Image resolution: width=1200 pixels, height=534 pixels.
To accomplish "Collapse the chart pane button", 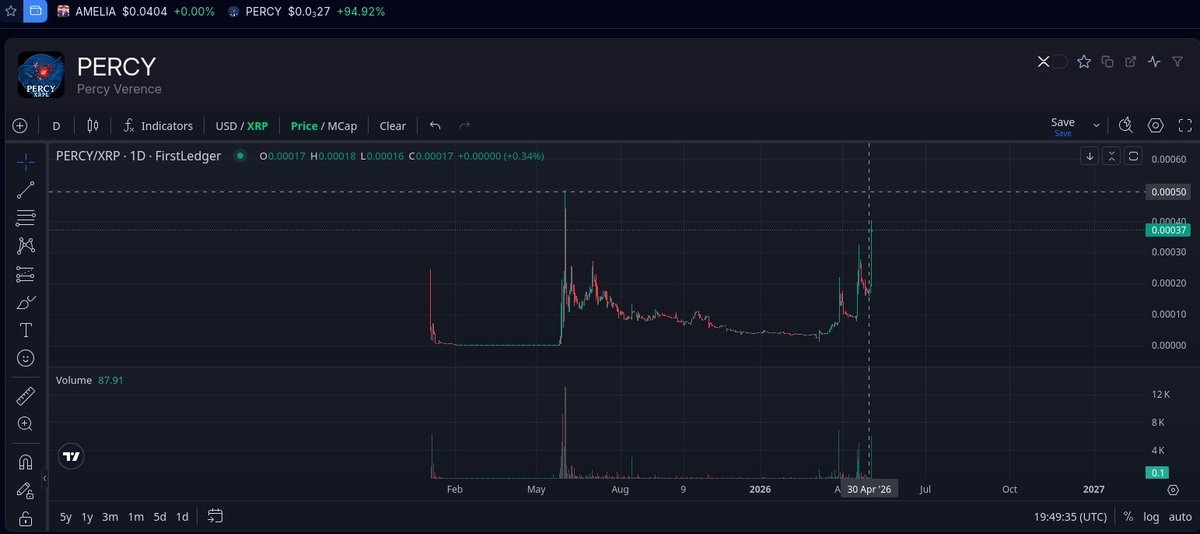I will (x=1112, y=156).
